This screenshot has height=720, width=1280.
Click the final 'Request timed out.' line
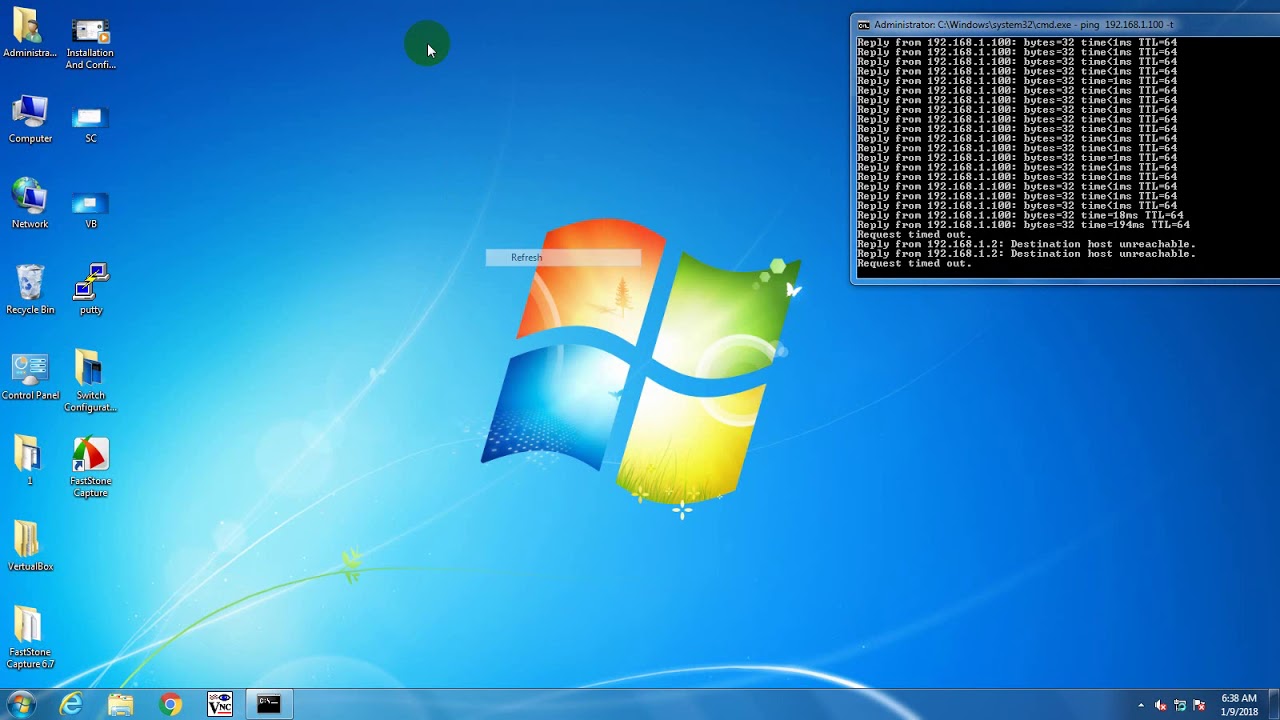[914, 264]
